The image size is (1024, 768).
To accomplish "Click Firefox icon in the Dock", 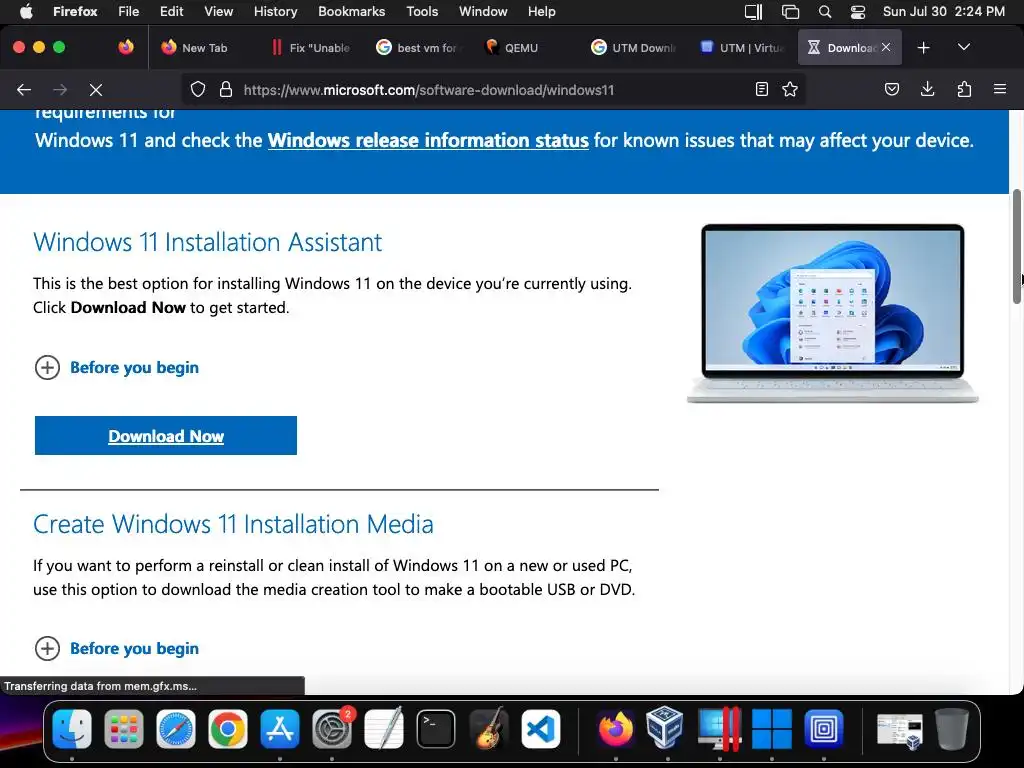I will tap(615, 729).
